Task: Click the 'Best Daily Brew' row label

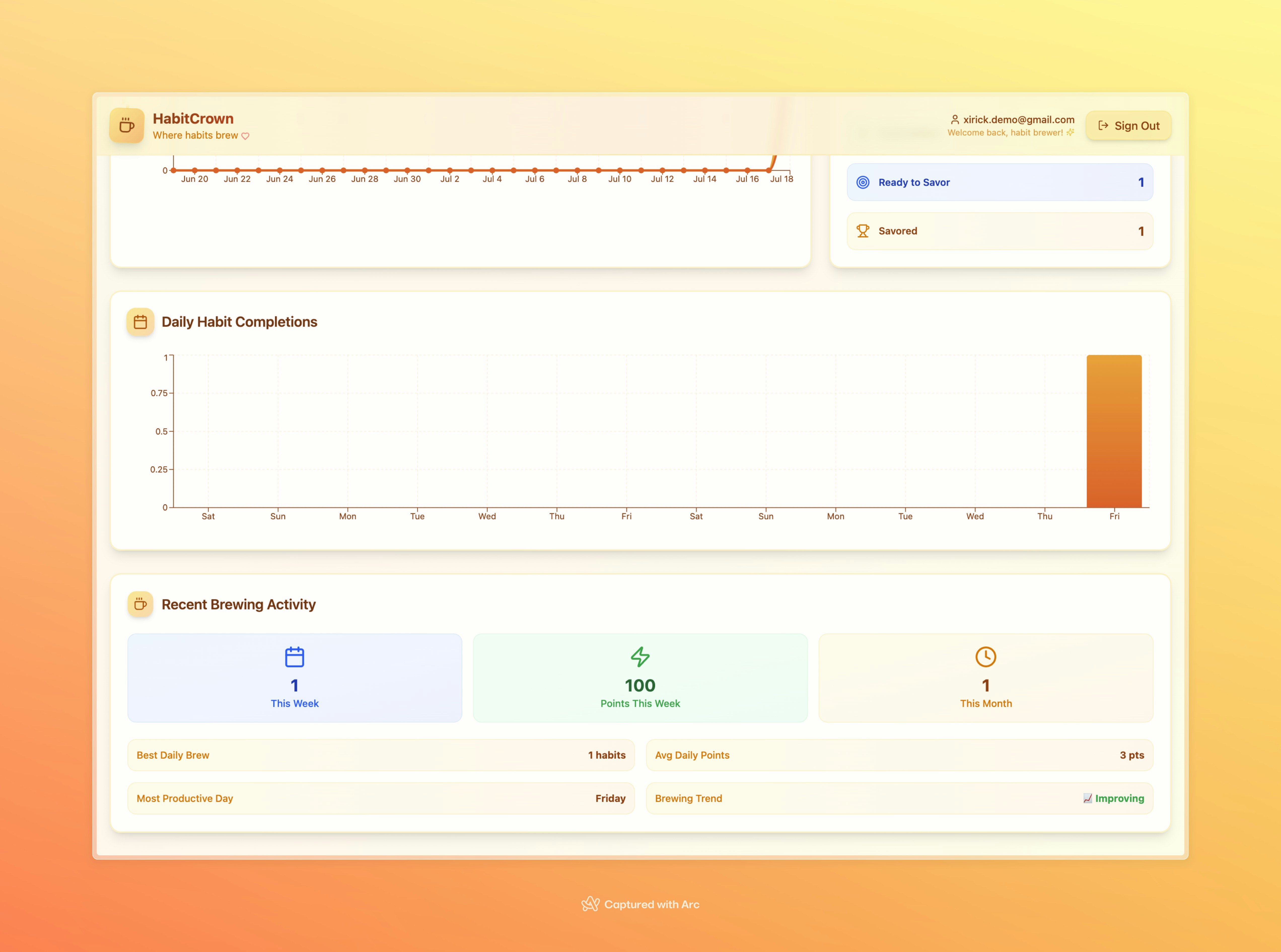Action: [x=173, y=755]
